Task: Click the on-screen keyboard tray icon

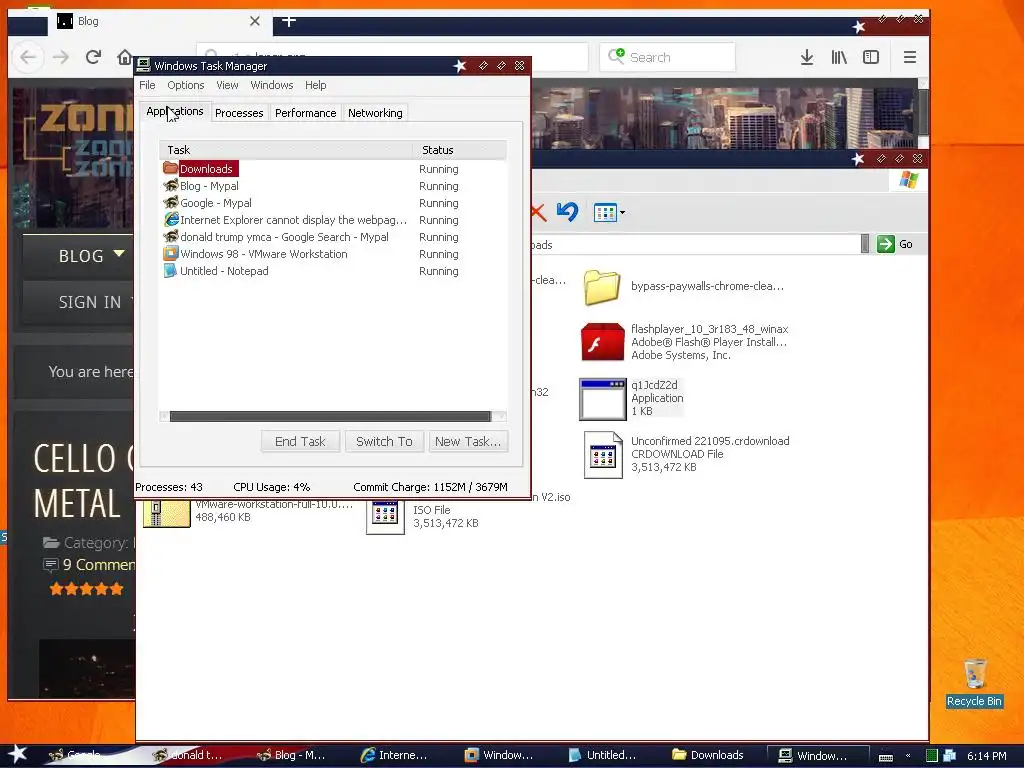Action: [886, 756]
